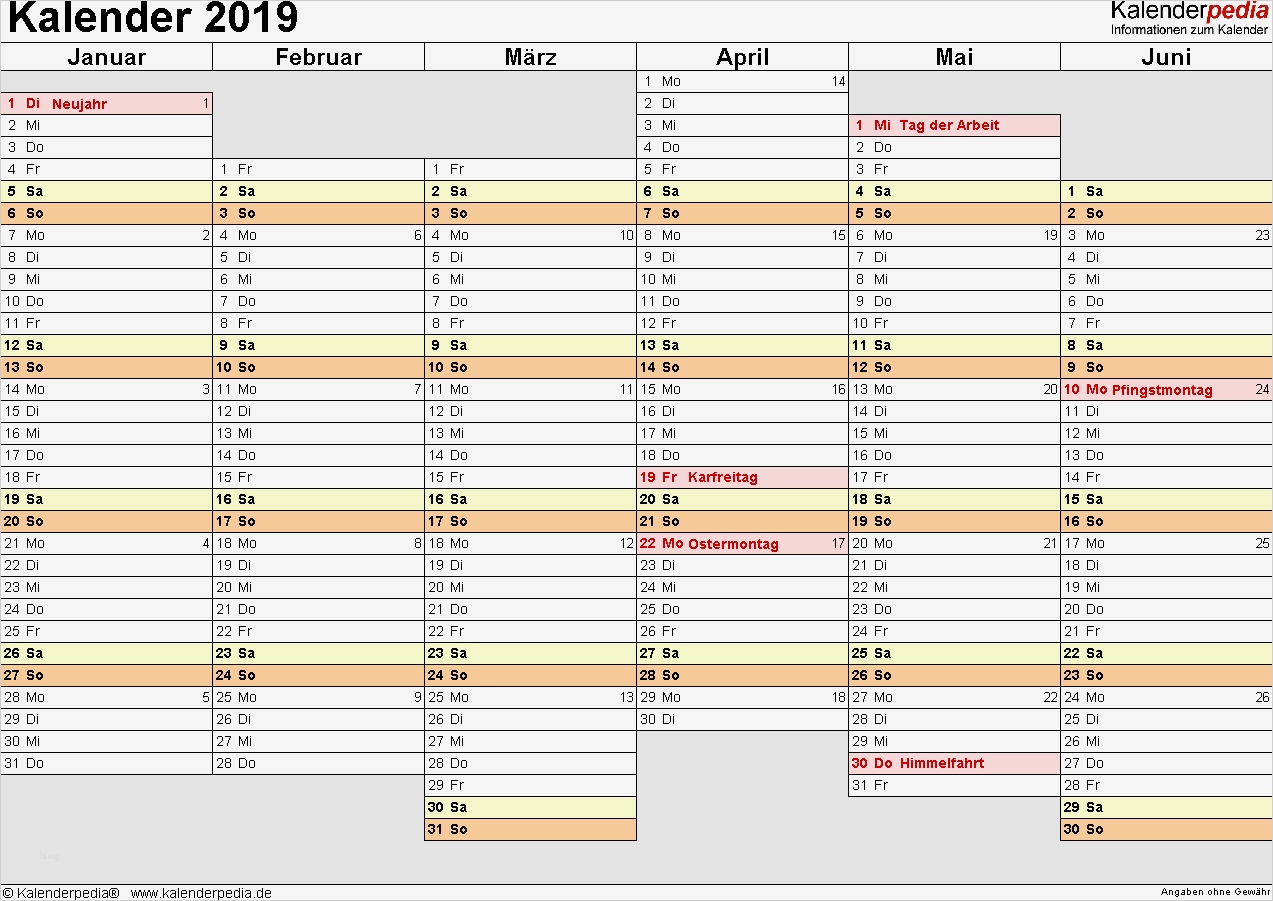Select Sunday 31 March cell
The image size is (1273, 901).
530,829
